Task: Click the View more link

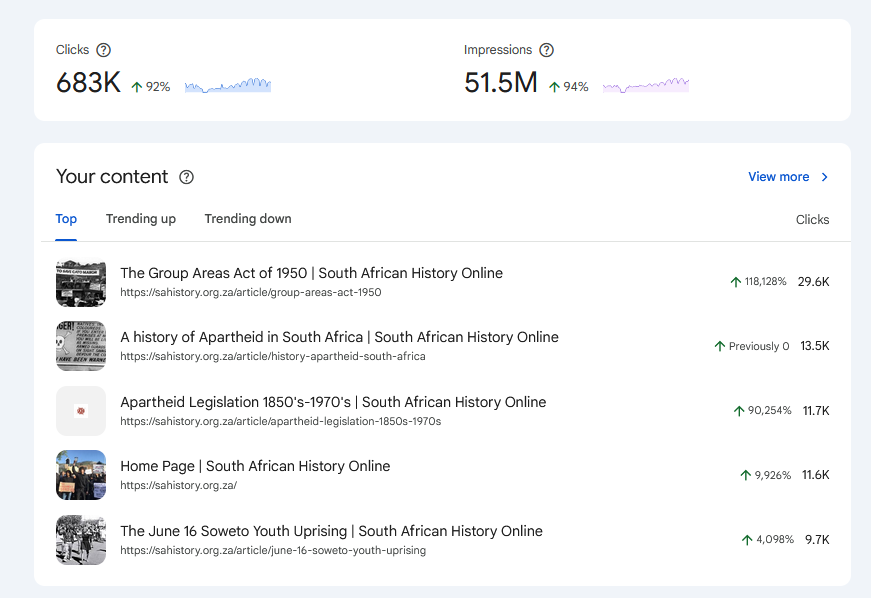Action: 778,176
